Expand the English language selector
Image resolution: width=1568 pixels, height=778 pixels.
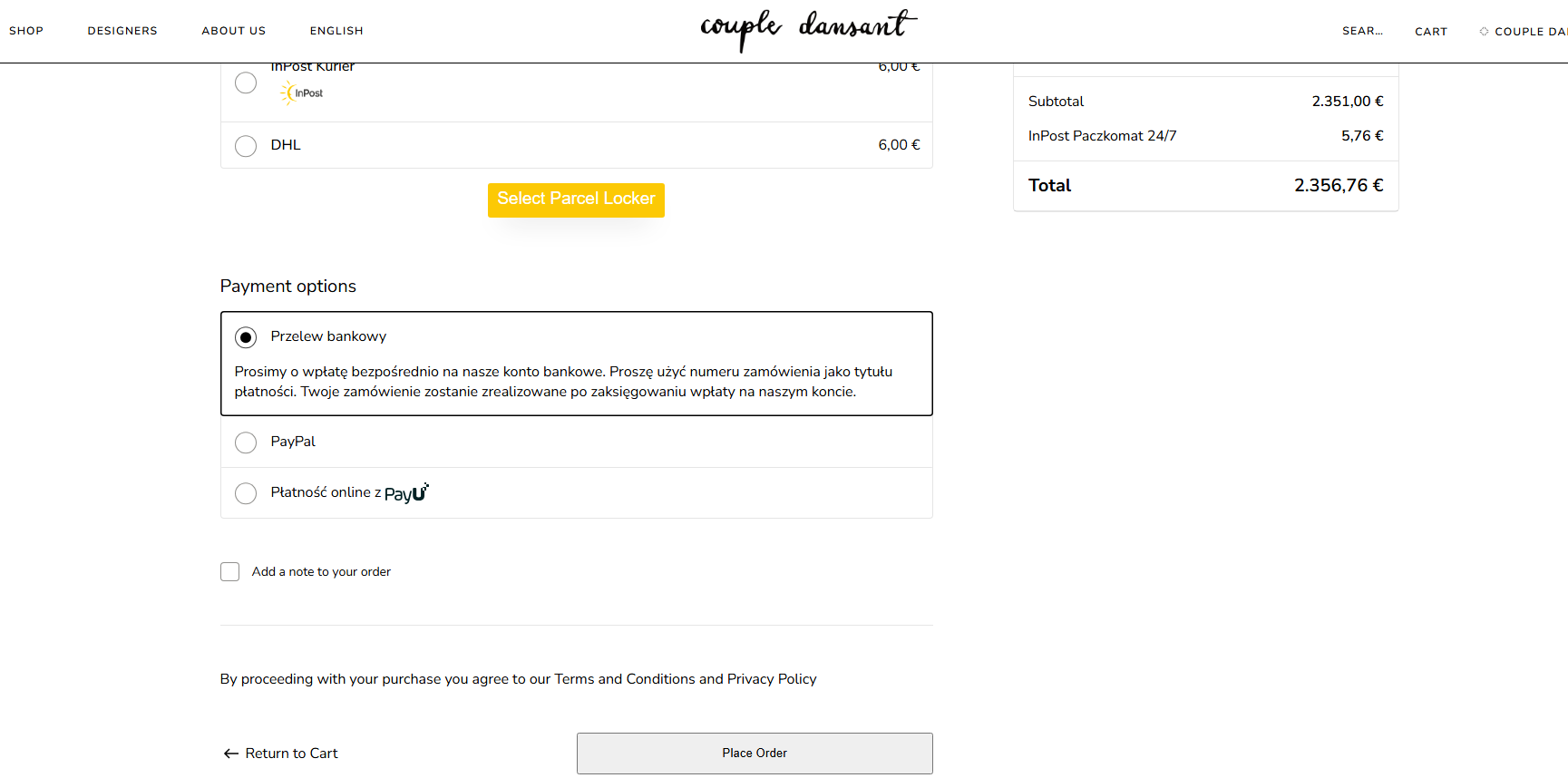[x=336, y=31]
